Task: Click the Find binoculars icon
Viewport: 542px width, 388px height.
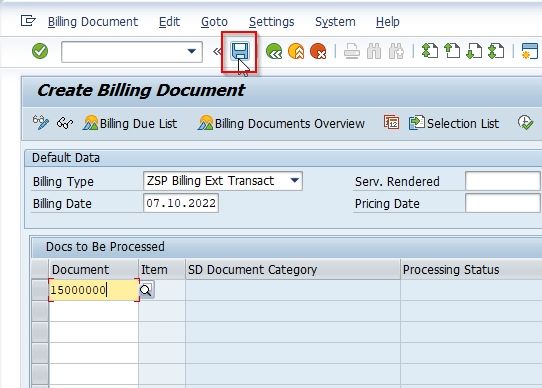Action: tap(374, 52)
